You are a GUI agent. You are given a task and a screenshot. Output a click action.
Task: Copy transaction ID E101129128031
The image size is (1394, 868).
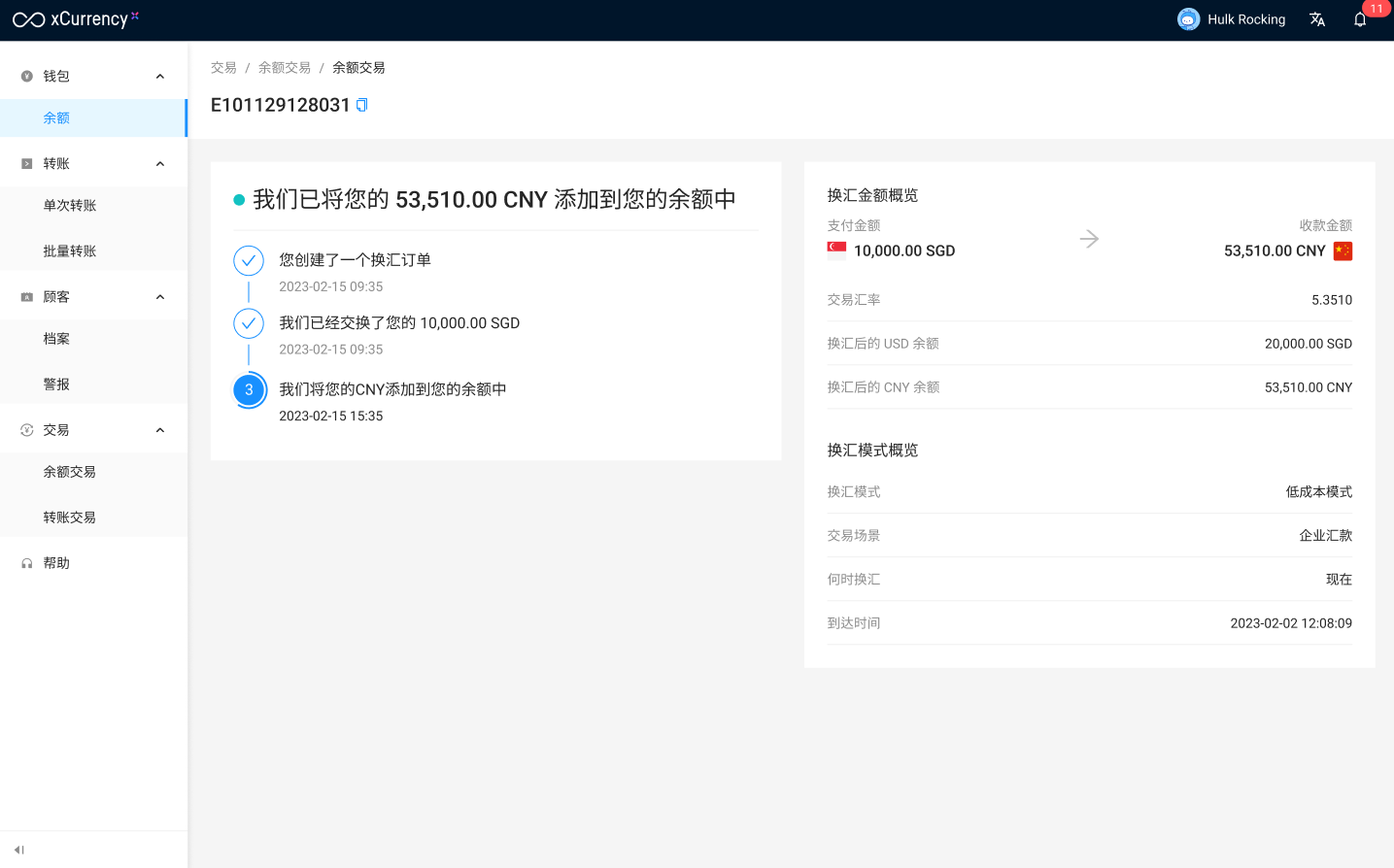click(x=362, y=105)
